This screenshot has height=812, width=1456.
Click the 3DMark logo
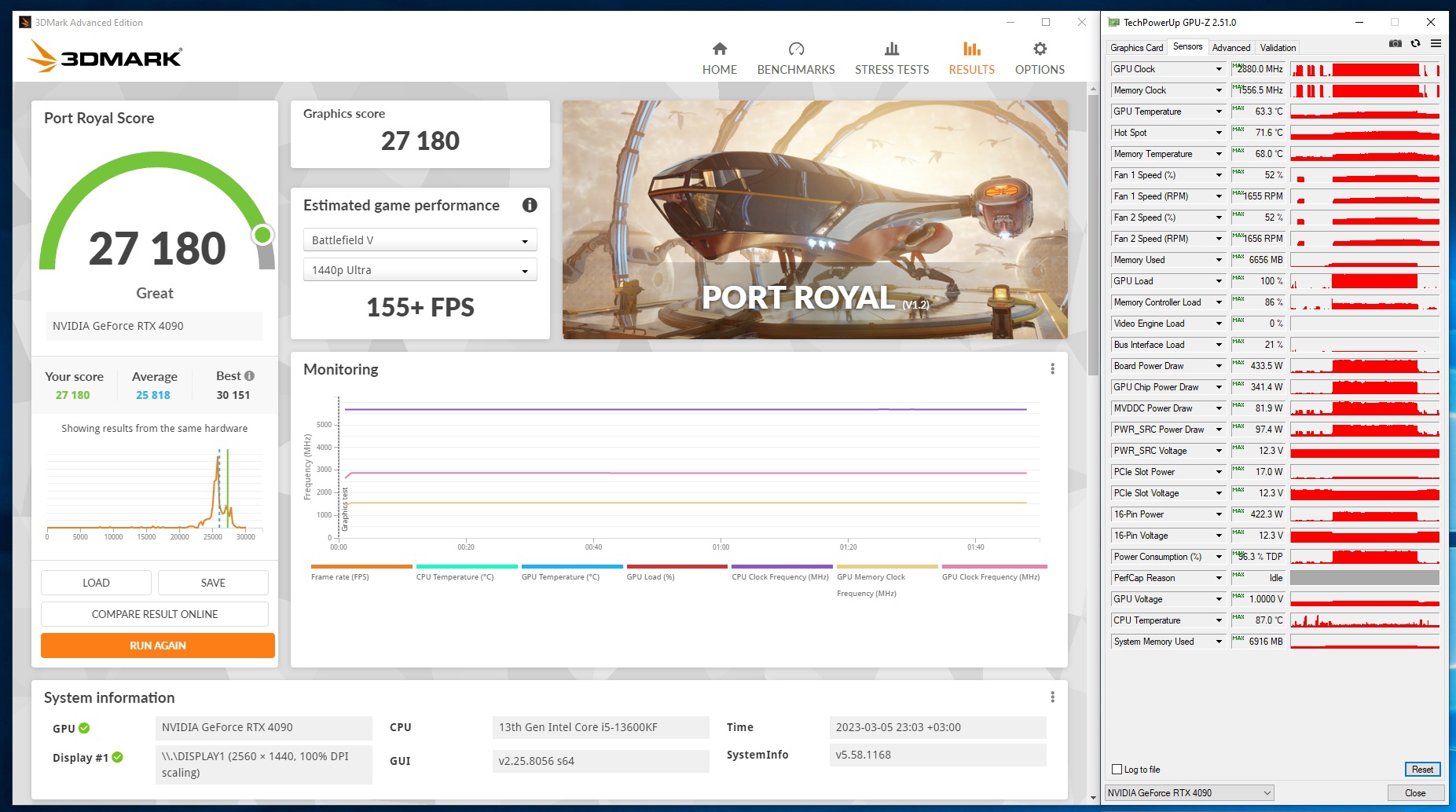(105, 57)
